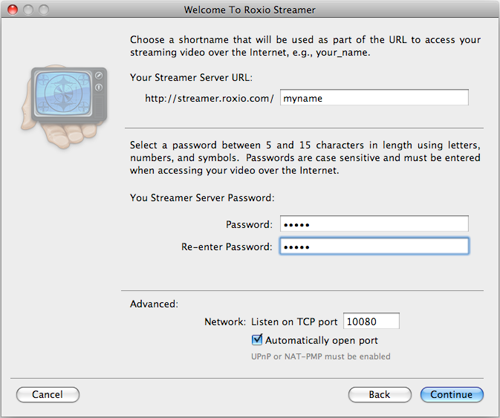
Task: Click the Welcome To Roxio Streamer title bar
Action: [x=250, y=10]
